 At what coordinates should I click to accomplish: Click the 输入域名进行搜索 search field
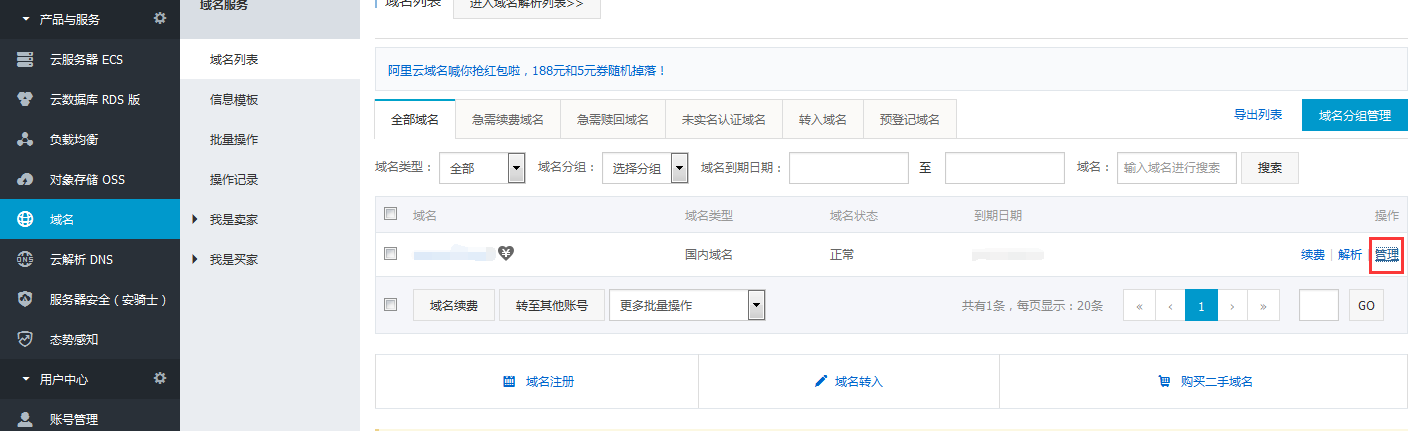(x=1176, y=168)
